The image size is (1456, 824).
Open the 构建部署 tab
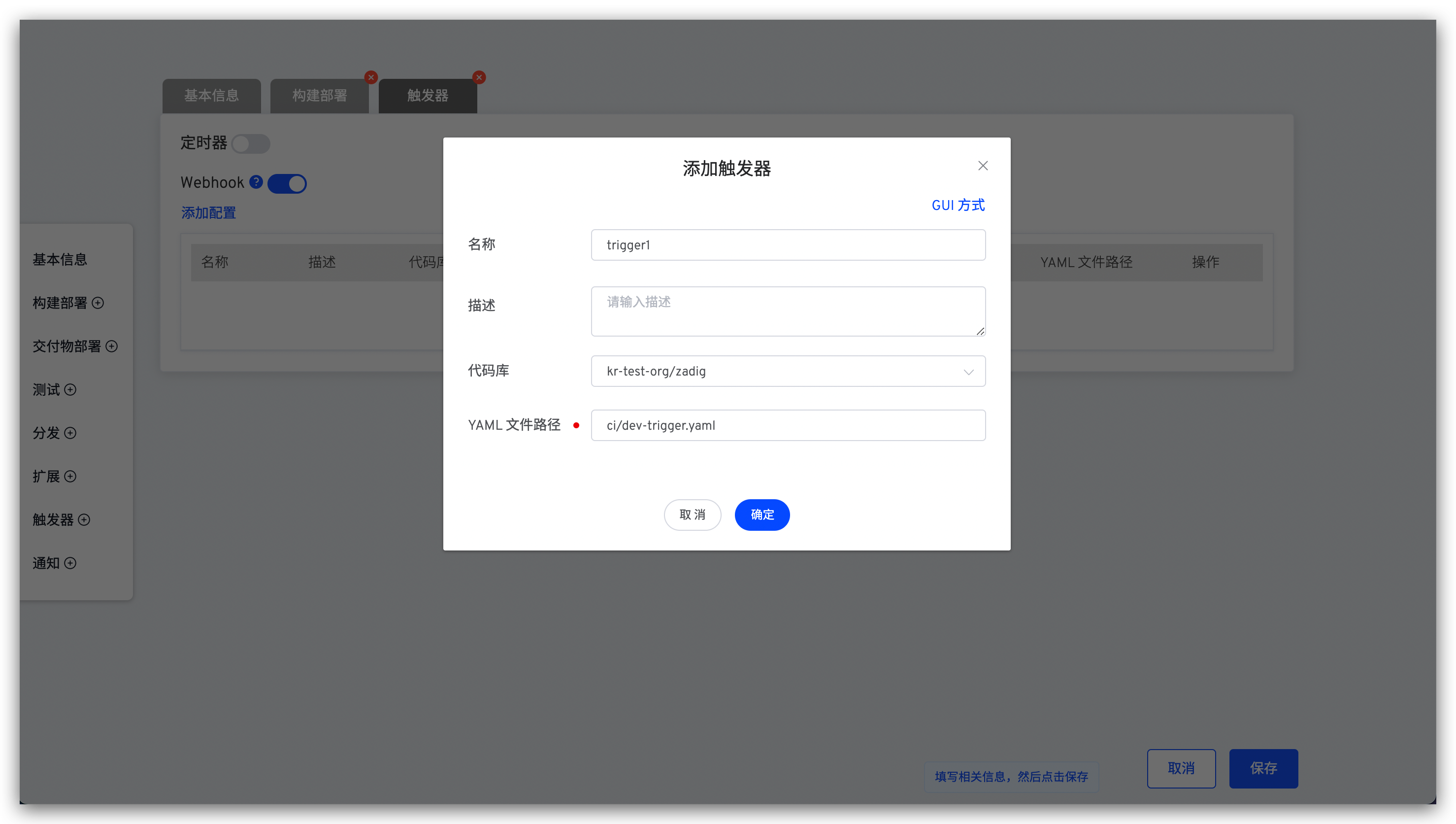coord(320,96)
